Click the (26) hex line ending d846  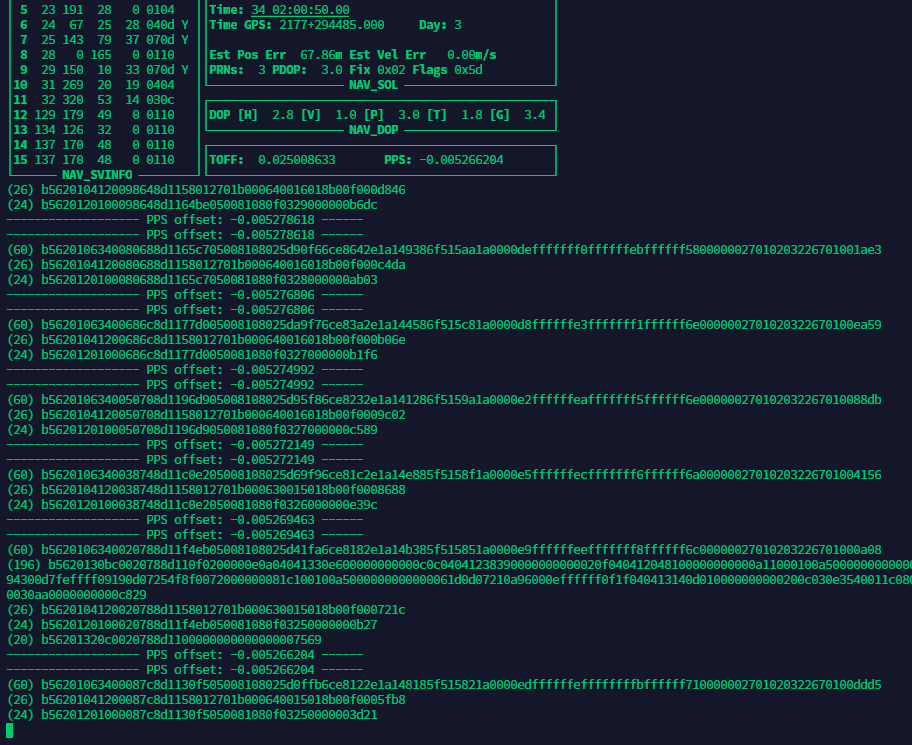click(206, 190)
